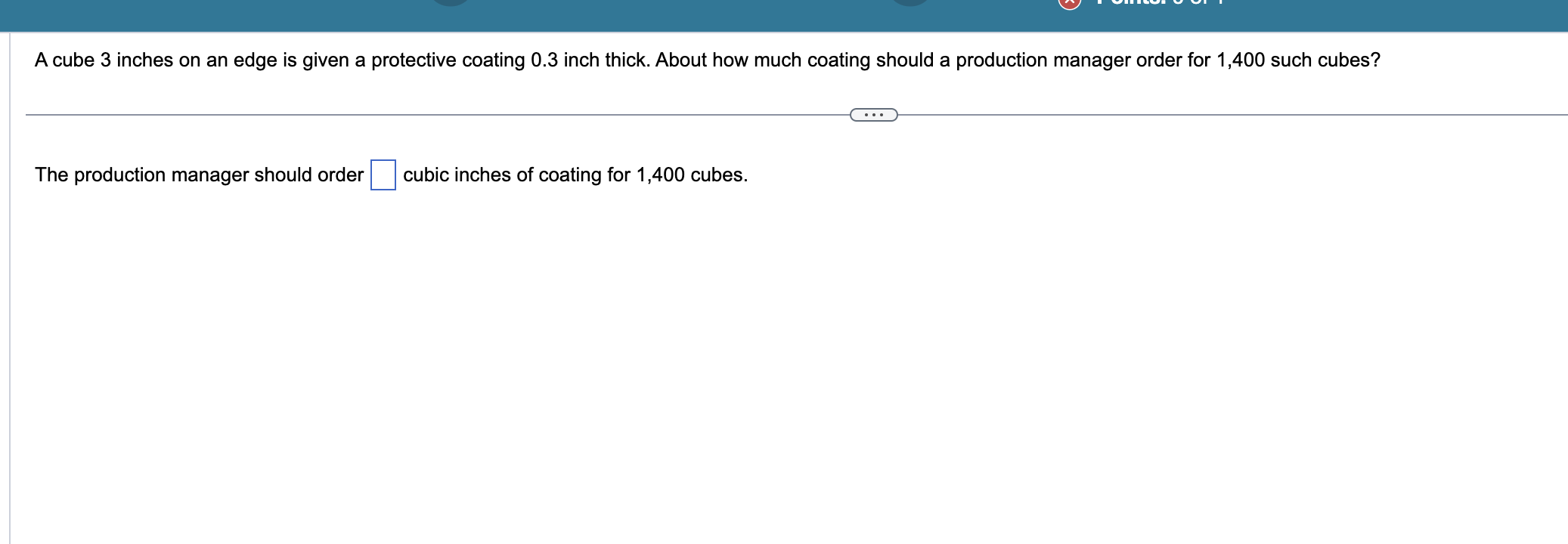Click the first gray progress circle
Image resolution: width=1568 pixels, height=544 pixels.
tap(450, 4)
